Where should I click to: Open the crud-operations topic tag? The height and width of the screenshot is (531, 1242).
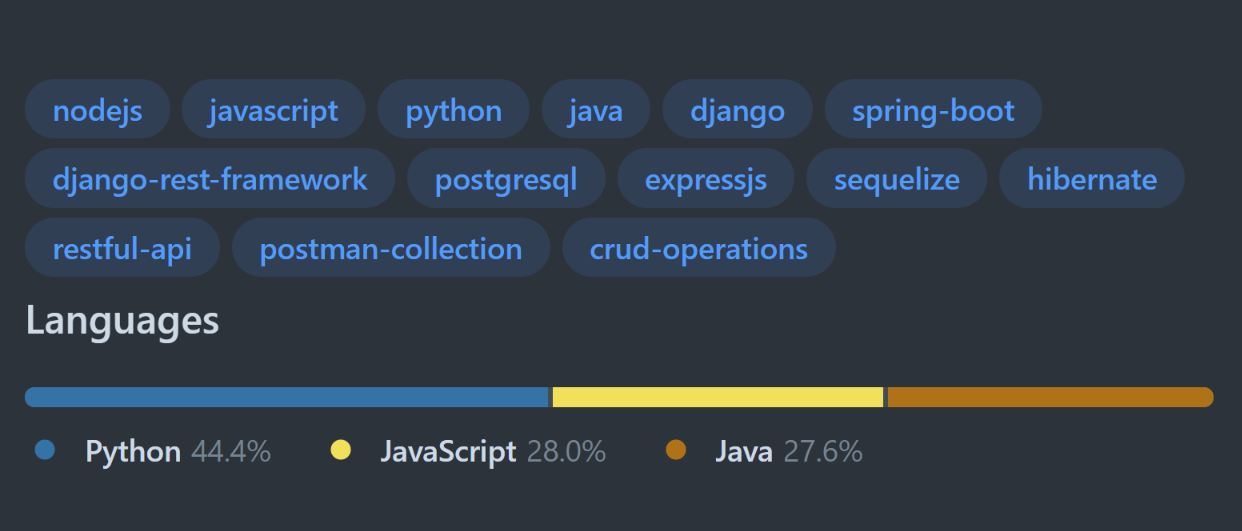click(x=698, y=248)
